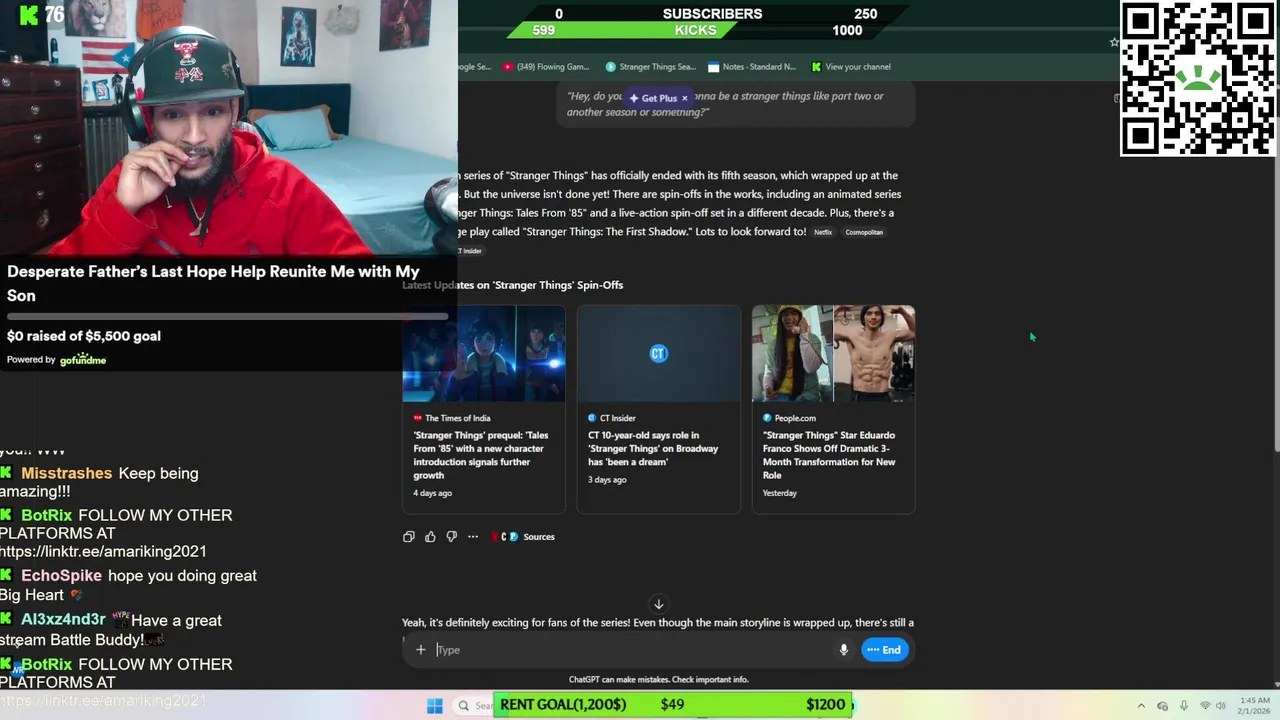Image resolution: width=1280 pixels, height=720 pixels.
Task: Open Wi-Fi network tray icon
Action: pyautogui.click(x=1205, y=706)
